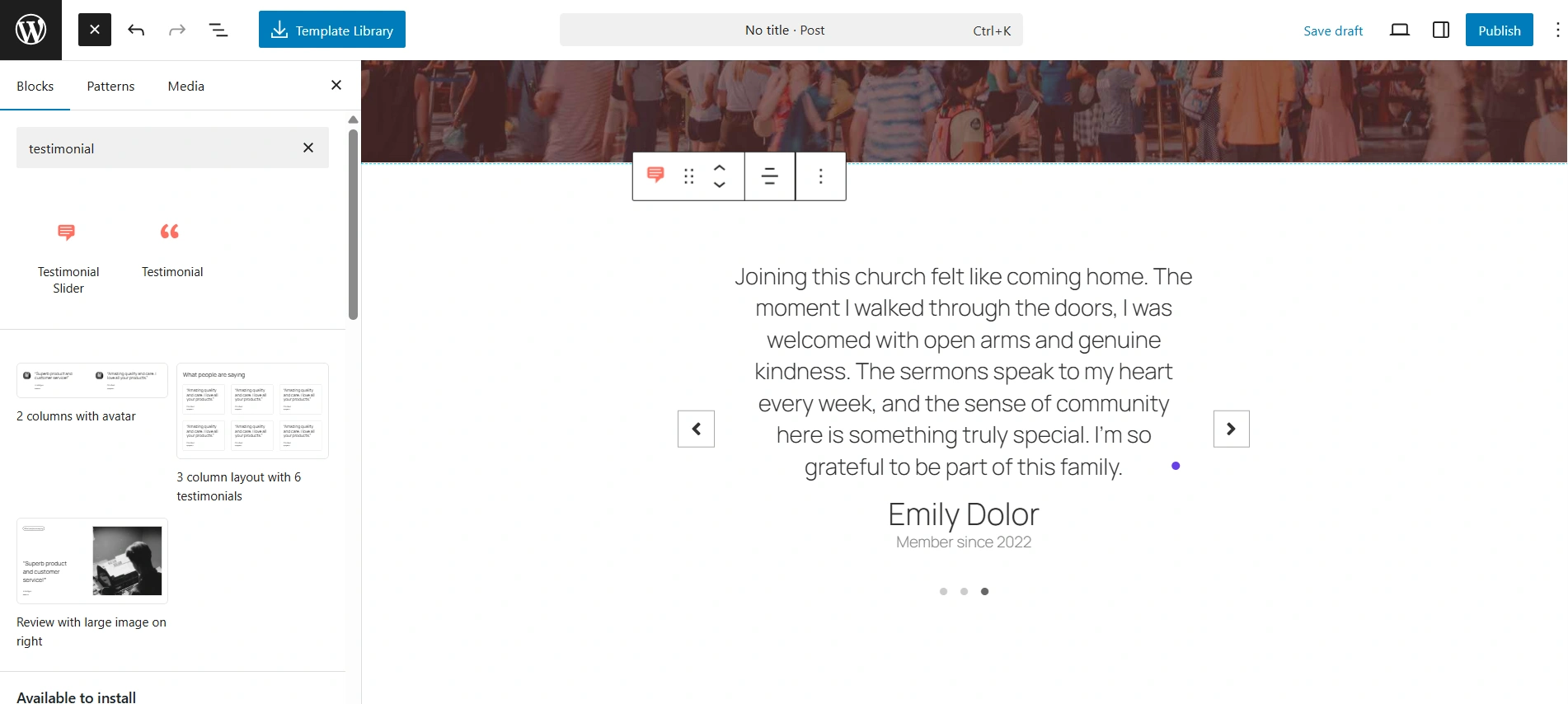Close the inserter panel

click(336, 85)
